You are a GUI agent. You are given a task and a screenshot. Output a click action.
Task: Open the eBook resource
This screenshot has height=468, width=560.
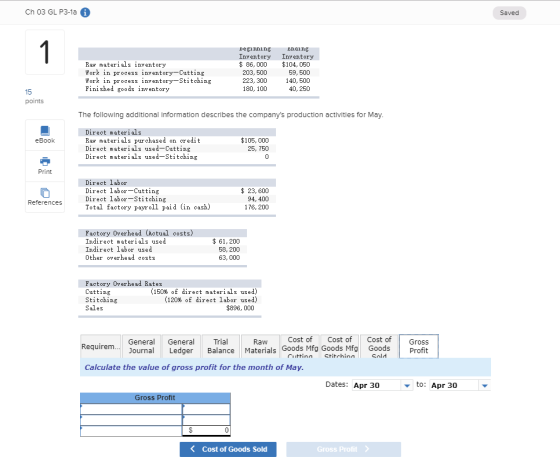[x=45, y=135]
